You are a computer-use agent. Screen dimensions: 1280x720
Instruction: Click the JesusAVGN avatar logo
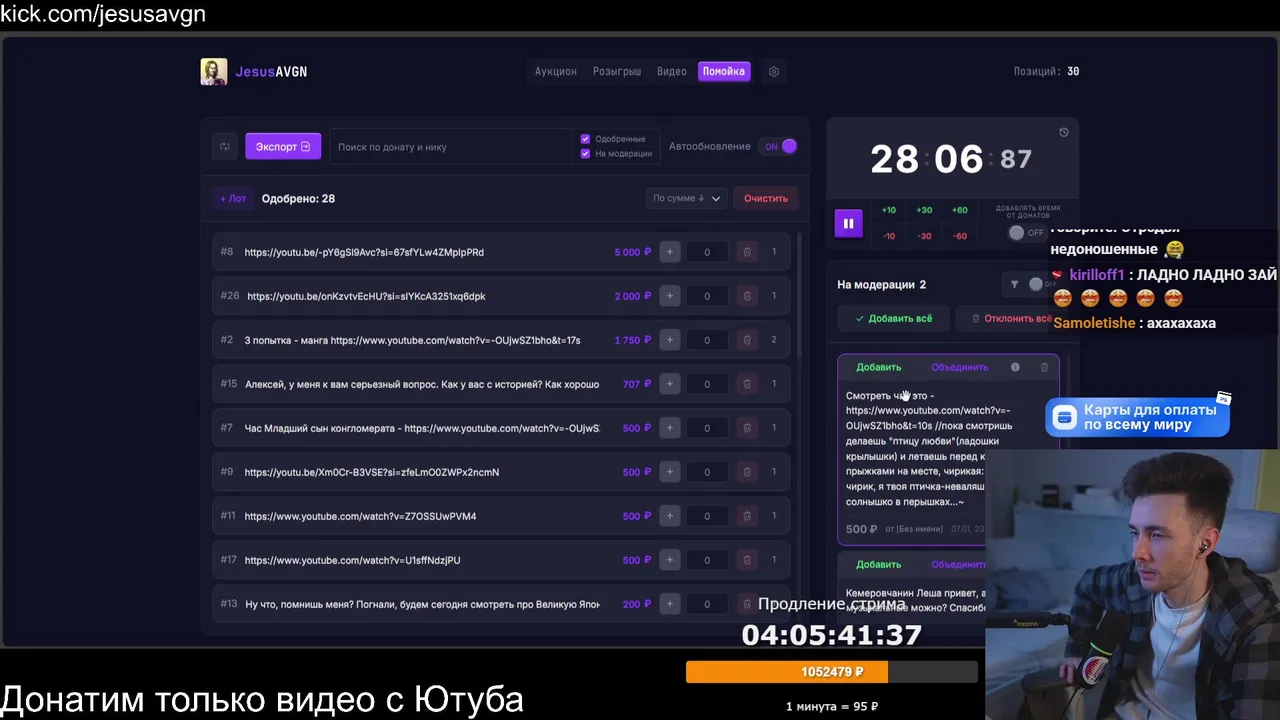[x=214, y=72]
